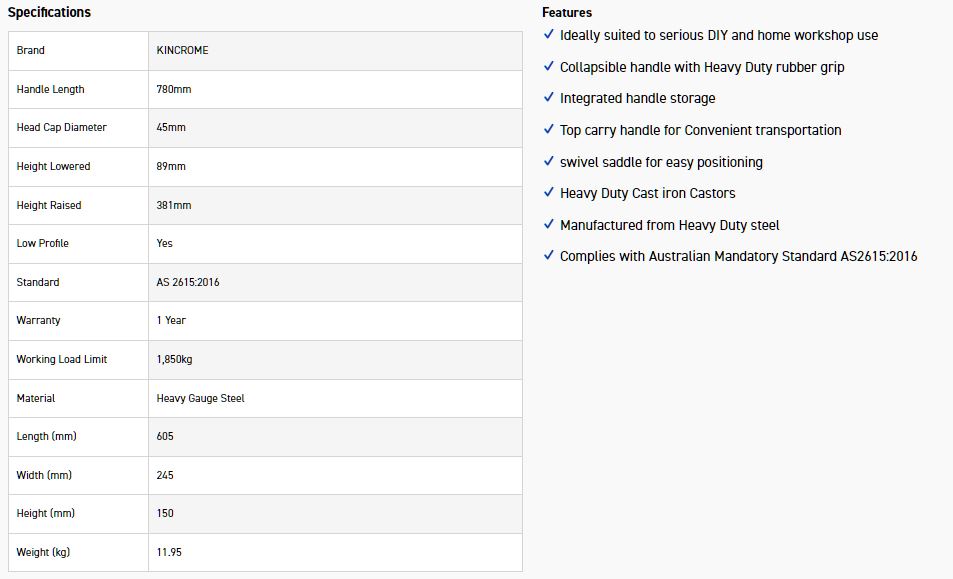Click the checkmark beside 'swivel saddle for easy positioning'

(548, 162)
